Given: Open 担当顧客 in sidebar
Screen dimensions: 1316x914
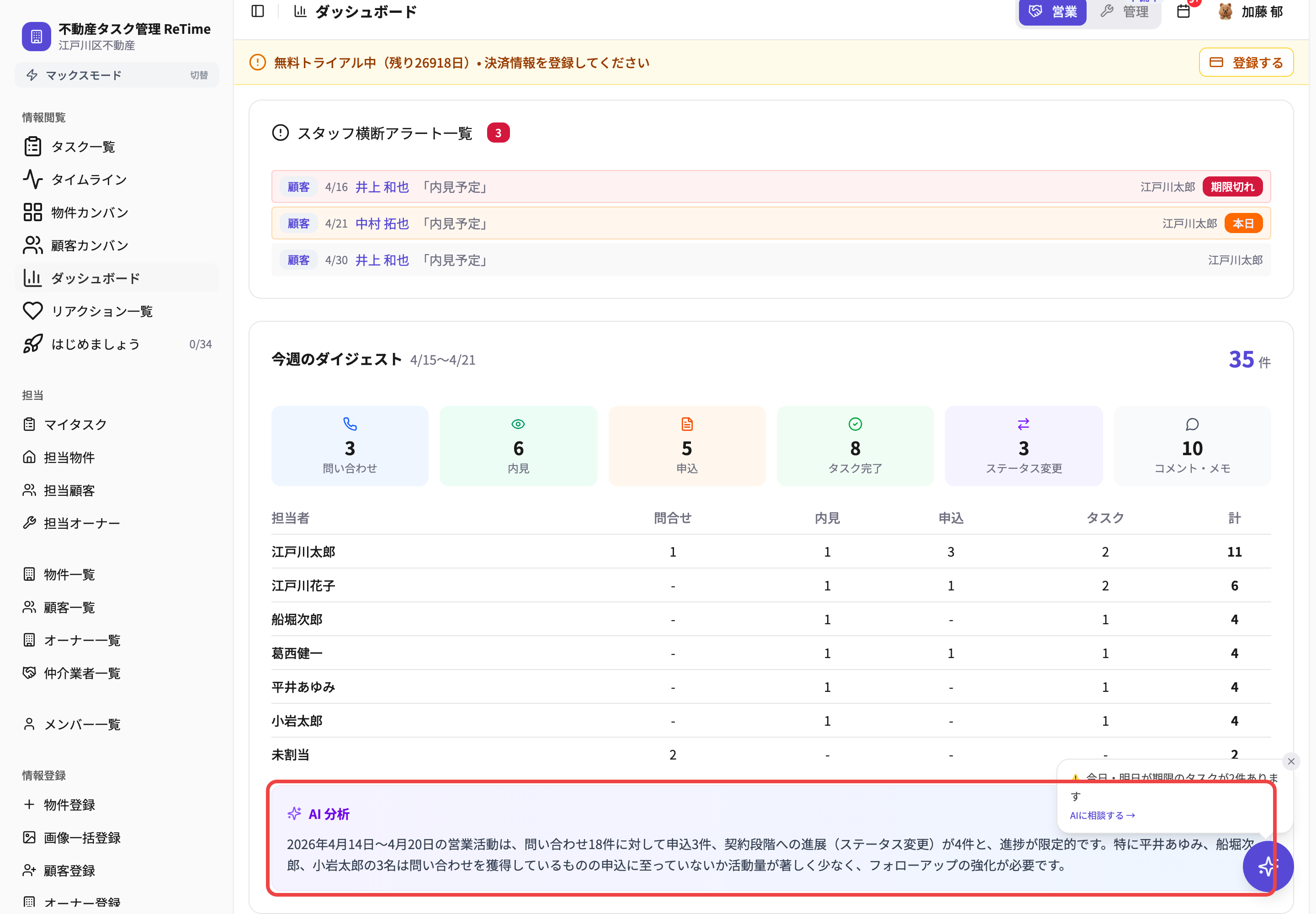Looking at the screenshot, I should coord(117,490).
